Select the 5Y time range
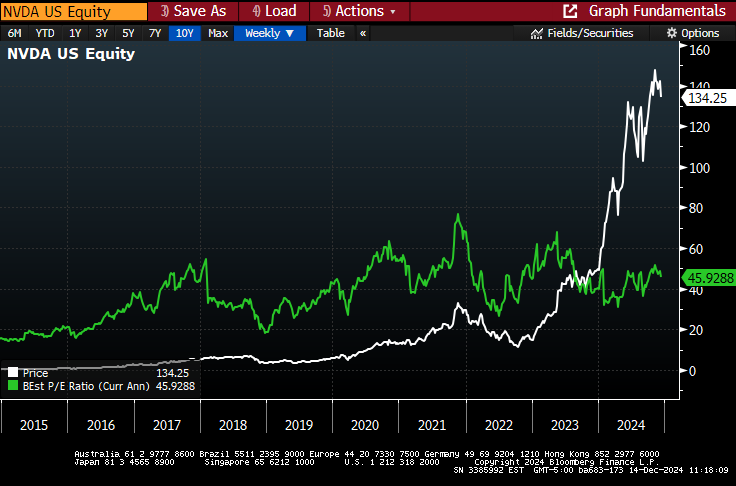This screenshot has width=736, height=486. (128, 33)
